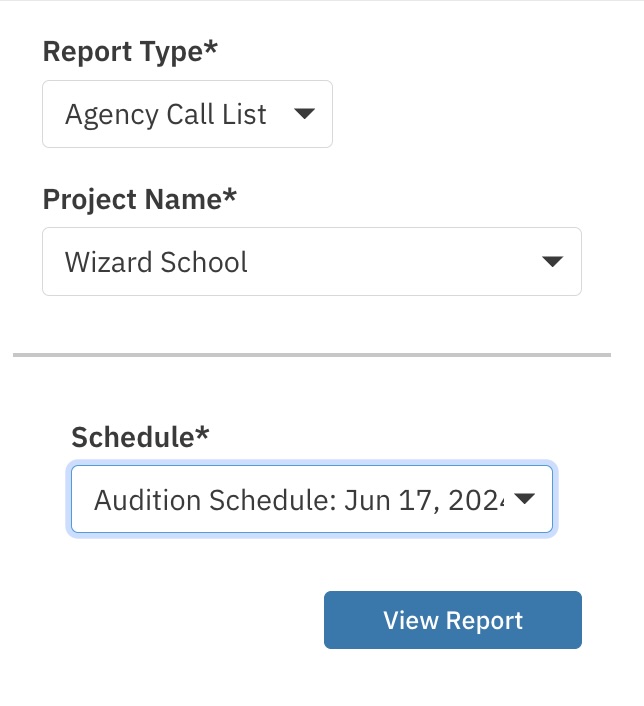Click the arrow in the Audition Schedule selector
This screenshot has width=644, height=706.
pyautogui.click(x=525, y=499)
